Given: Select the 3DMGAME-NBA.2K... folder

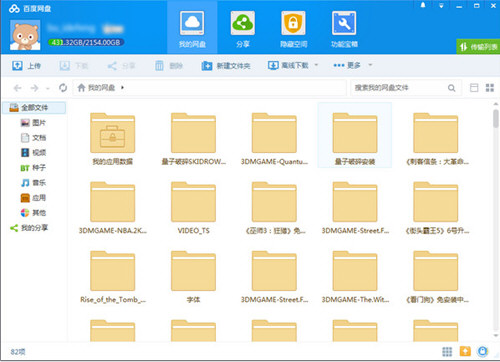Looking at the screenshot, I should 113,208.
